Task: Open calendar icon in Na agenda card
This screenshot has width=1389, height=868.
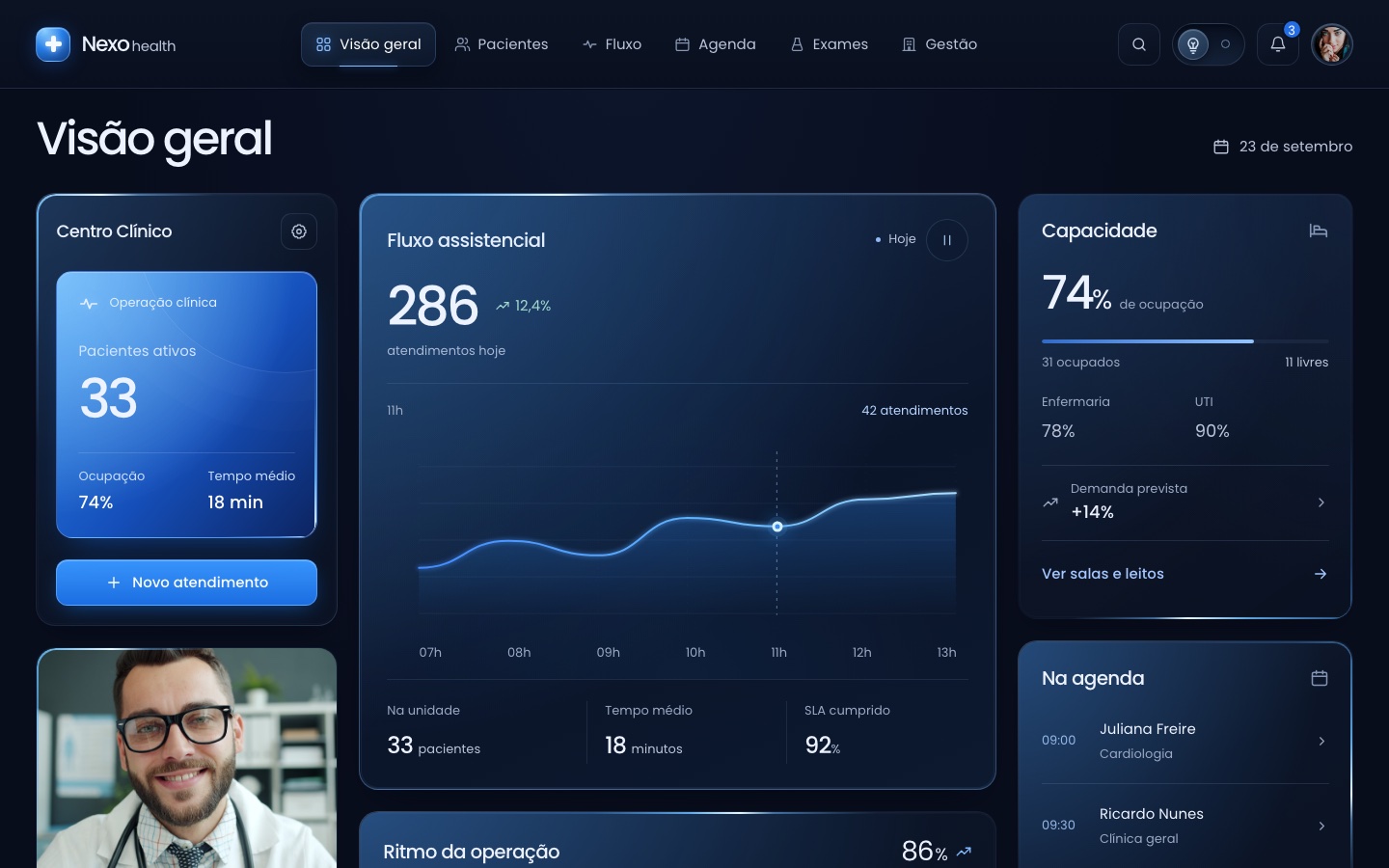Action: point(1320,678)
